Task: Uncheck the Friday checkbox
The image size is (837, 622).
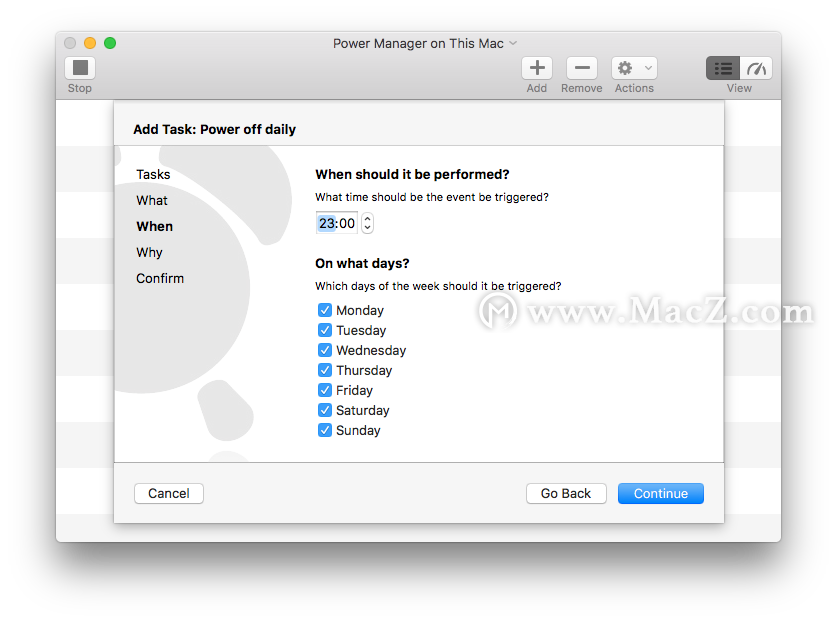Action: [x=325, y=390]
